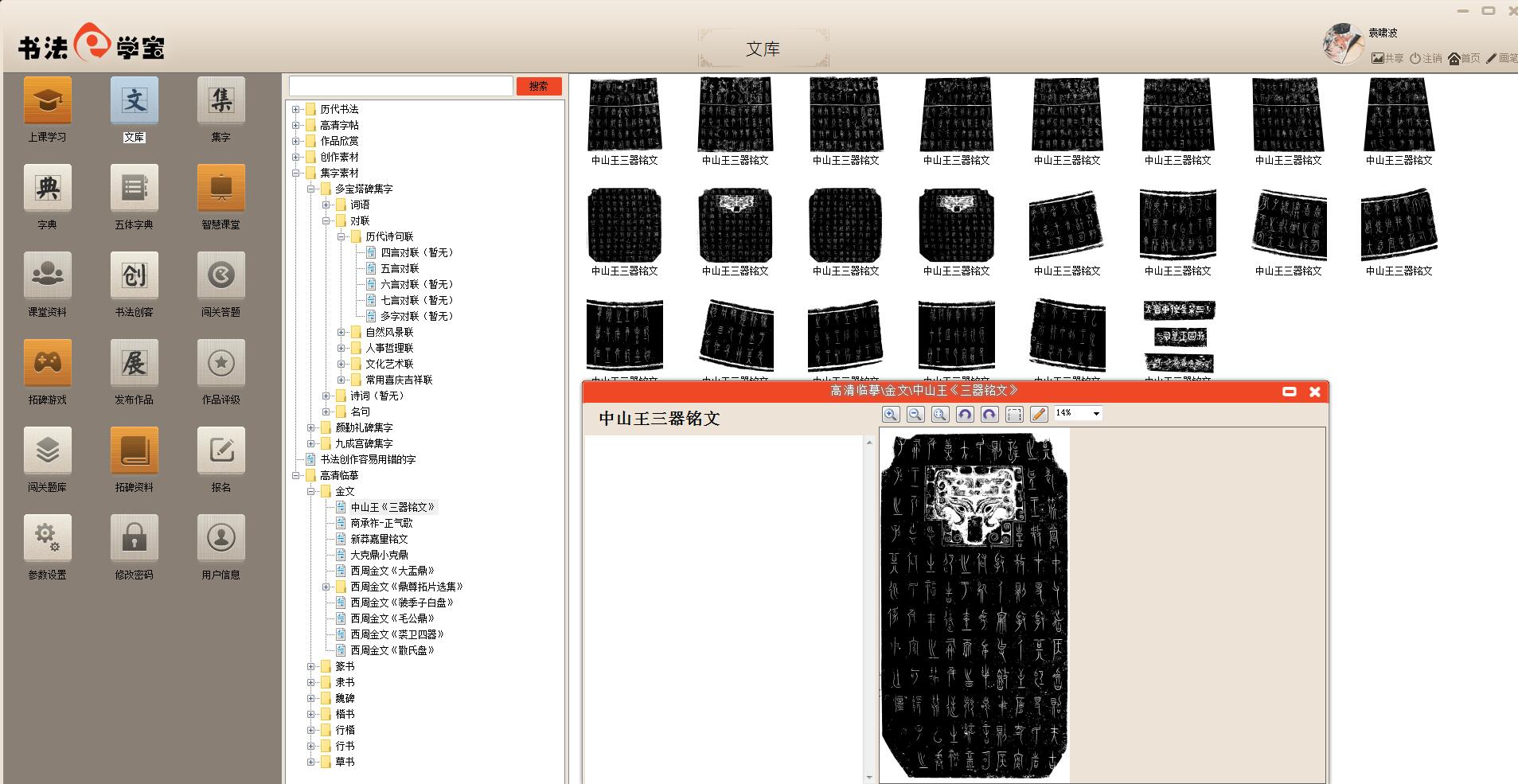Viewport: 1518px width, 784px height.
Task: Collapse the 金文 folder
Action: point(311,491)
